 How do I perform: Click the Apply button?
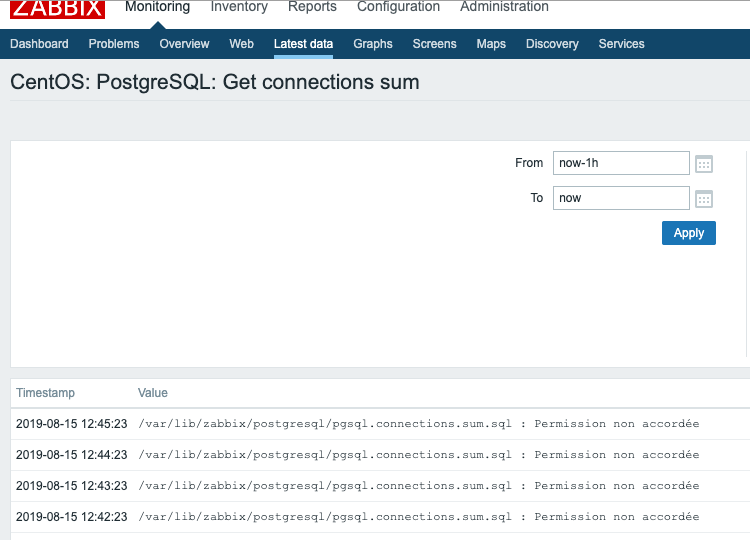689,233
